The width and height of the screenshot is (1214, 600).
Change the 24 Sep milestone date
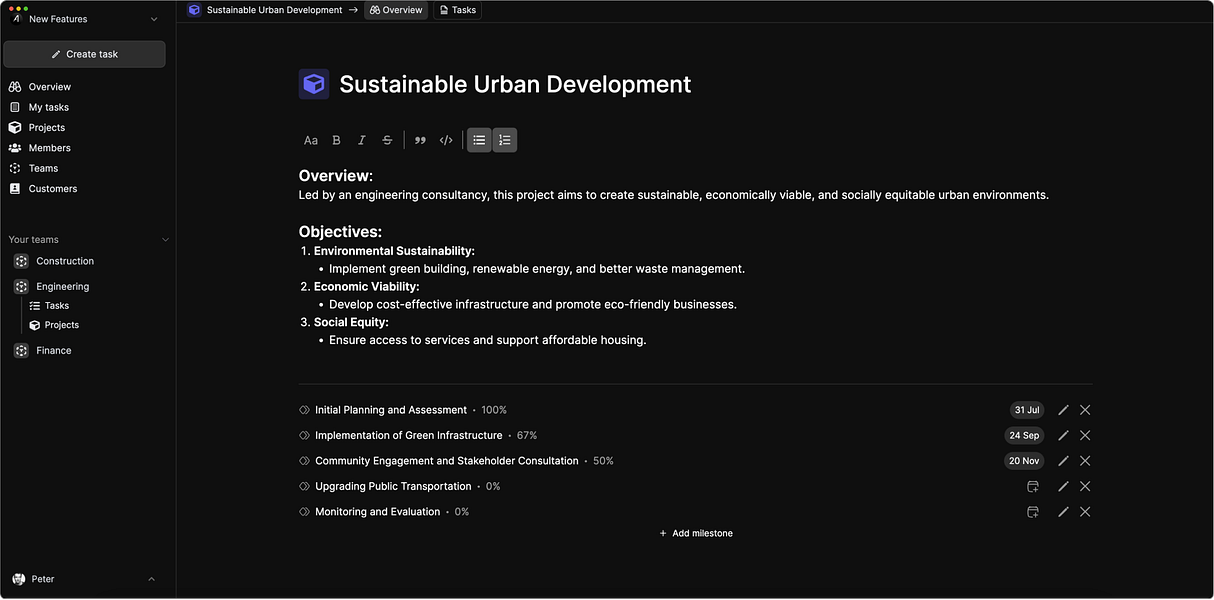point(1024,435)
